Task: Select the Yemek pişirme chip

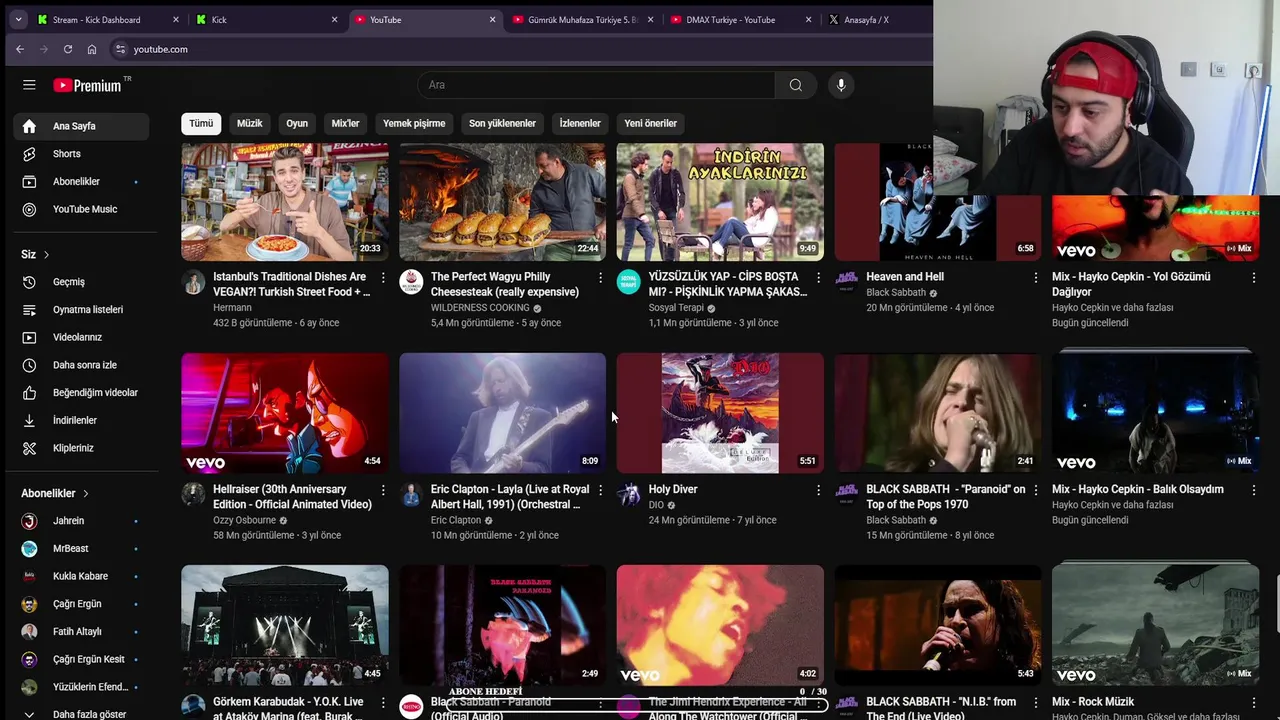Action: click(414, 123)
